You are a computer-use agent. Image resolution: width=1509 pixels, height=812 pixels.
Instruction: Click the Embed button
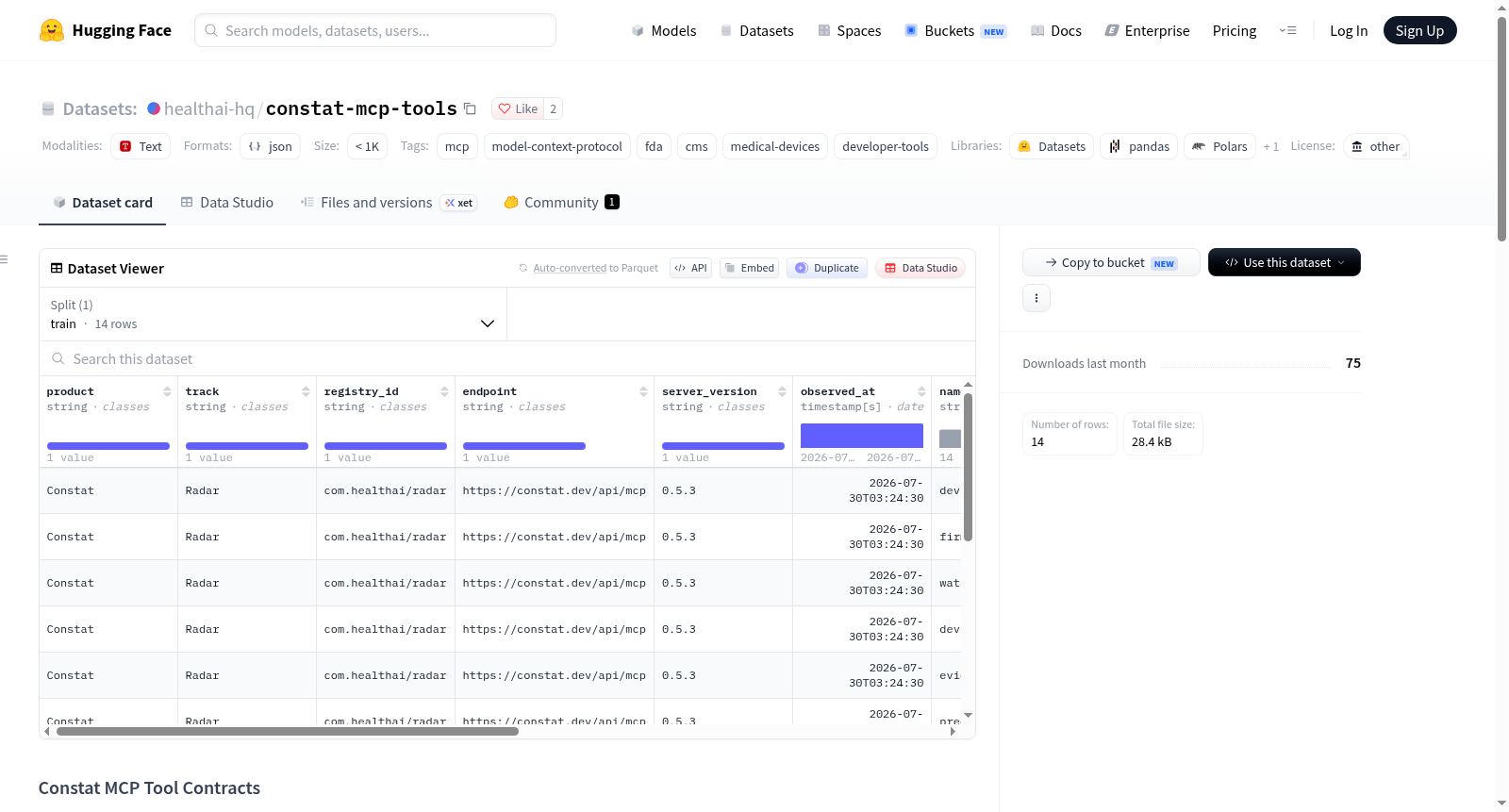pyautogui.click(x=749, y=268)
